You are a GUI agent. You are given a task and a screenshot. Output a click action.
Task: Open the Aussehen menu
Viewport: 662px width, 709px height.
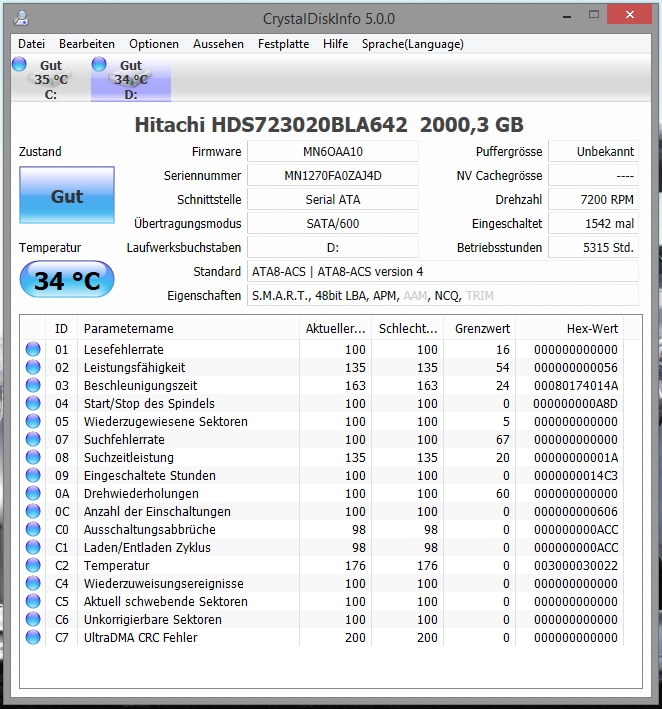pos(218,44)
